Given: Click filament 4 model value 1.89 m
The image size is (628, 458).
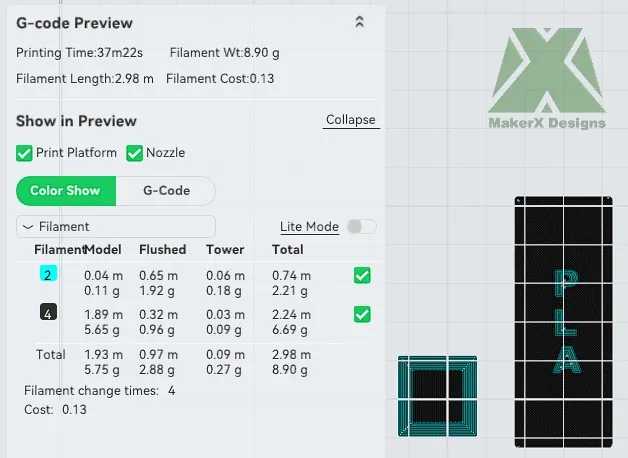Looking at the screenshot, I should pyautogui.click(x=103, y=315).
